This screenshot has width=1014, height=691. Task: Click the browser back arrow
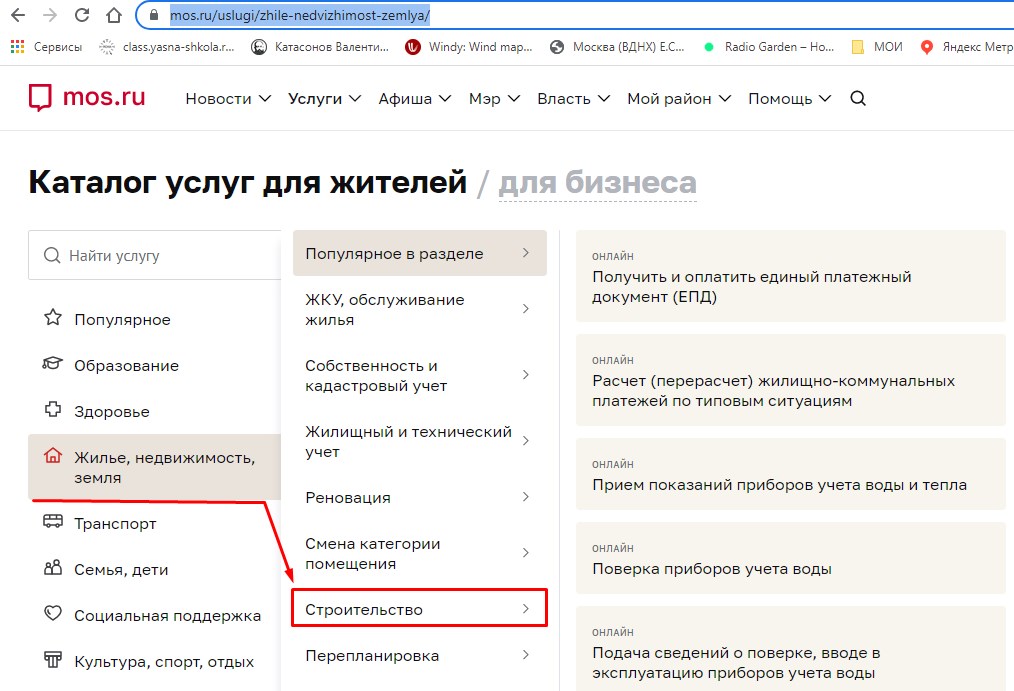pyautogui.click(x=18, y=15)
